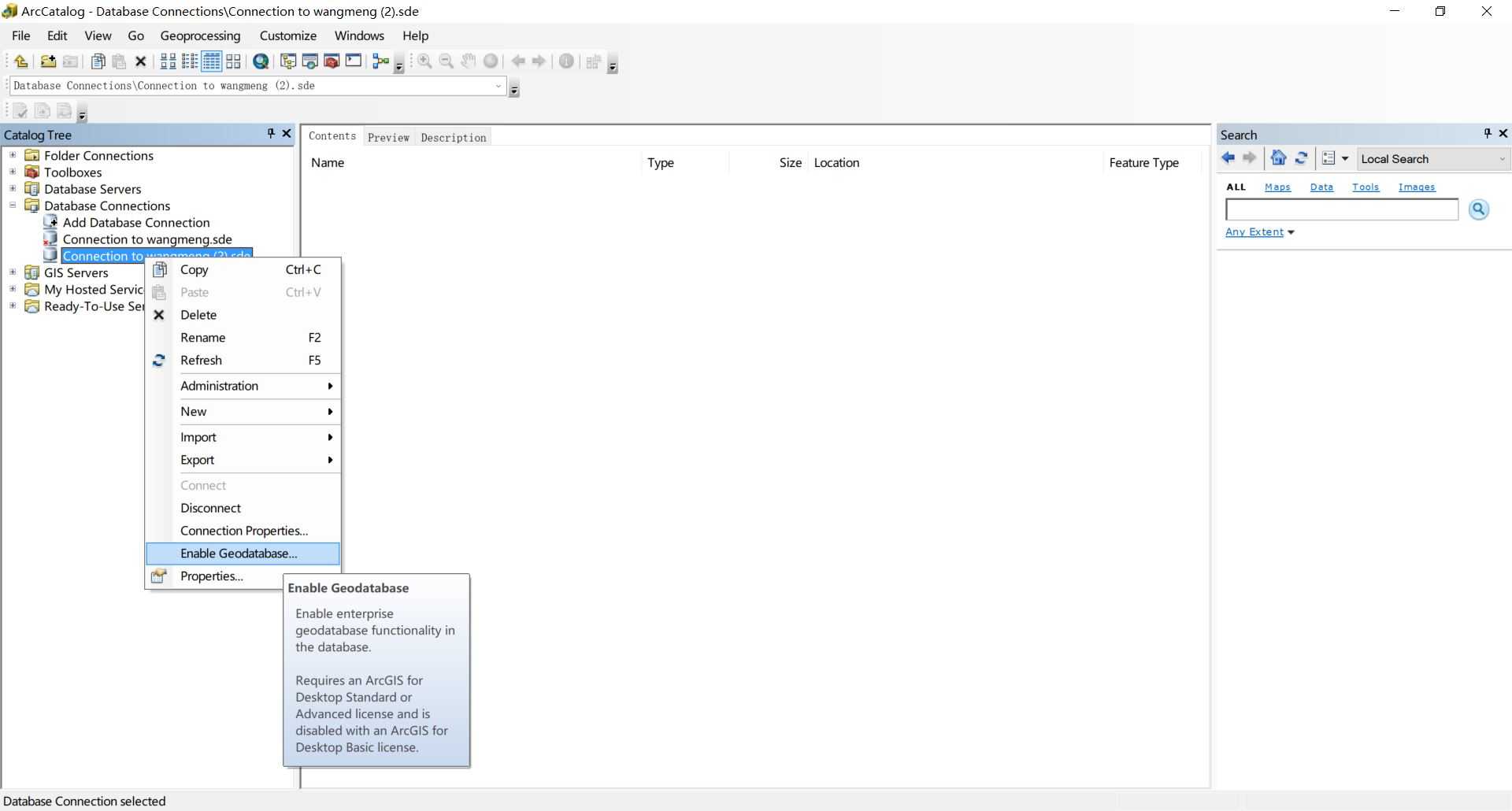1512x811 pixels.
Task: Choose Refresh in the context menu
Action: click(243, 361)
